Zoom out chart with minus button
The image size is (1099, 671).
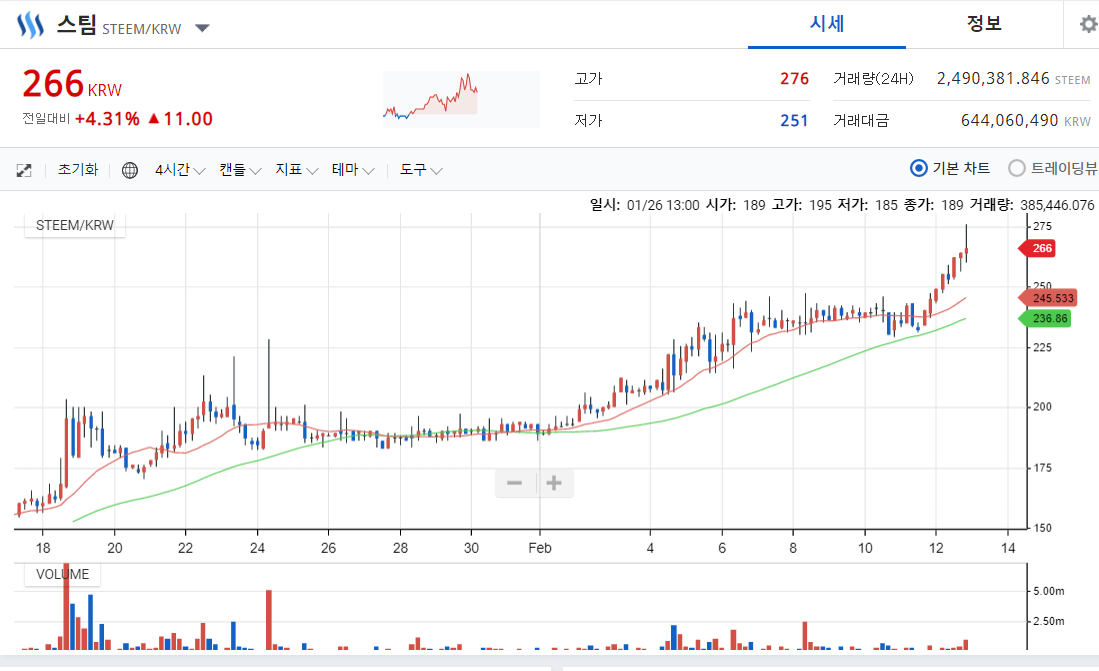coord(514,483)
